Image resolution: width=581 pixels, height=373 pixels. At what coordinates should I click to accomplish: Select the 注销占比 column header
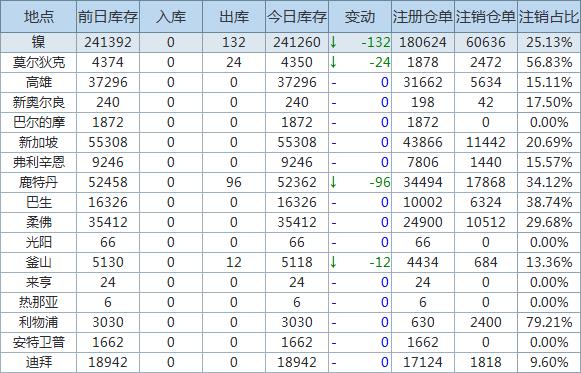(549, 17)
